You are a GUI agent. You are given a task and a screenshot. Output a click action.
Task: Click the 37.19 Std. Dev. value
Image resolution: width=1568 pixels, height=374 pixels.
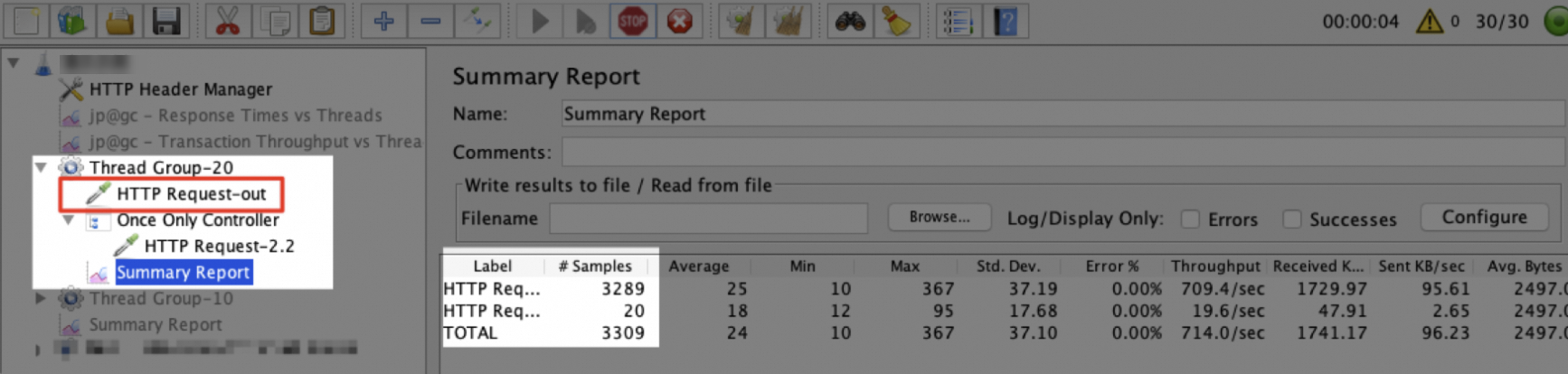pyautogui.click(x=1034, y=289)
